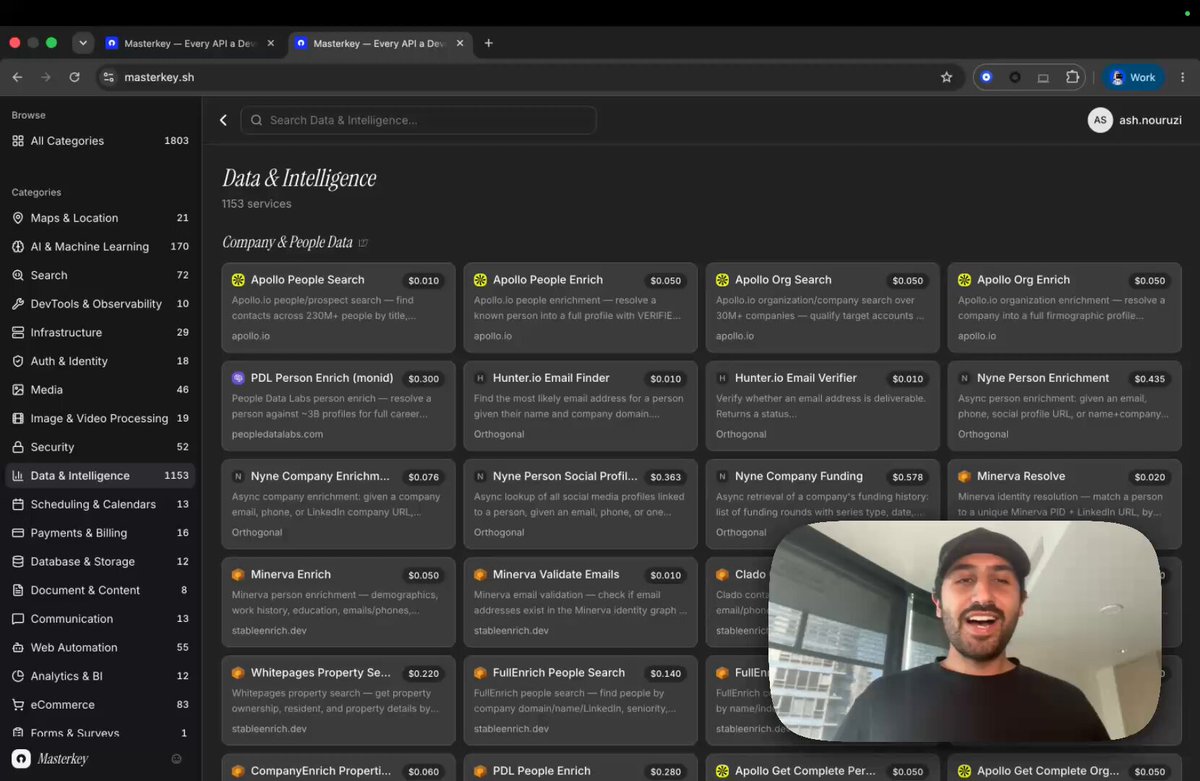Open the tab search dropdown chevron
Screen dimensions: 1200x781
click(83, 43)
